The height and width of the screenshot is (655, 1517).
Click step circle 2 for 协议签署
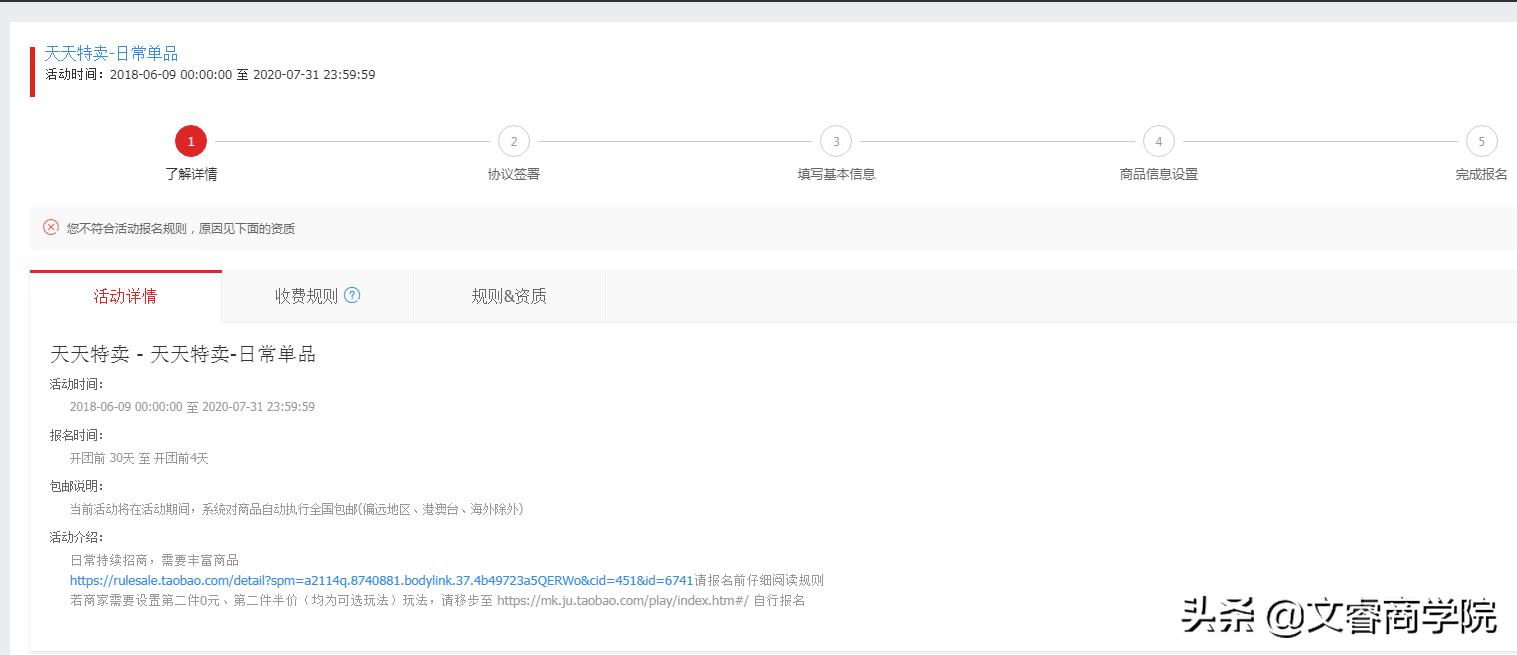[x=513, y=141]
